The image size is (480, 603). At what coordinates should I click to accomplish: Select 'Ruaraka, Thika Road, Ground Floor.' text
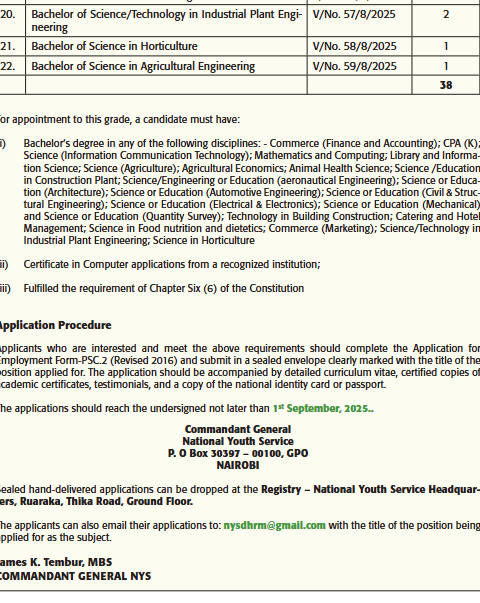107,501
